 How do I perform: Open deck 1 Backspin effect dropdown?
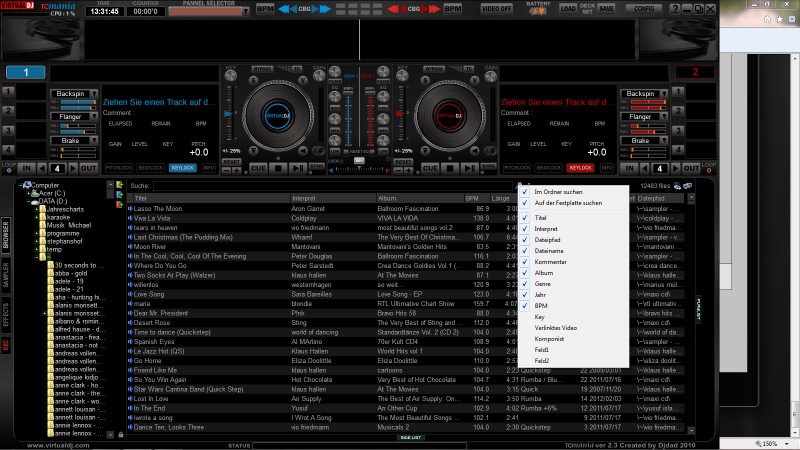pyautogui.click(x=94, y=94)
